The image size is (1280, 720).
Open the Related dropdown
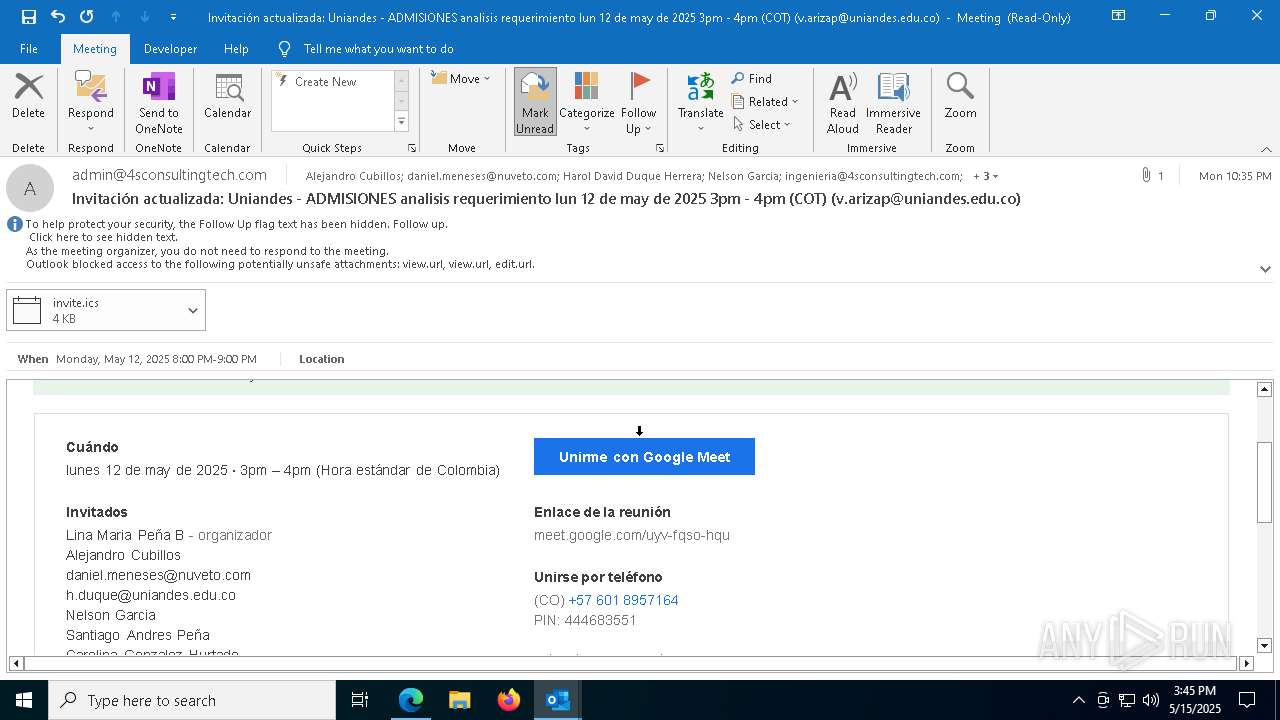[x=766, y=102]
